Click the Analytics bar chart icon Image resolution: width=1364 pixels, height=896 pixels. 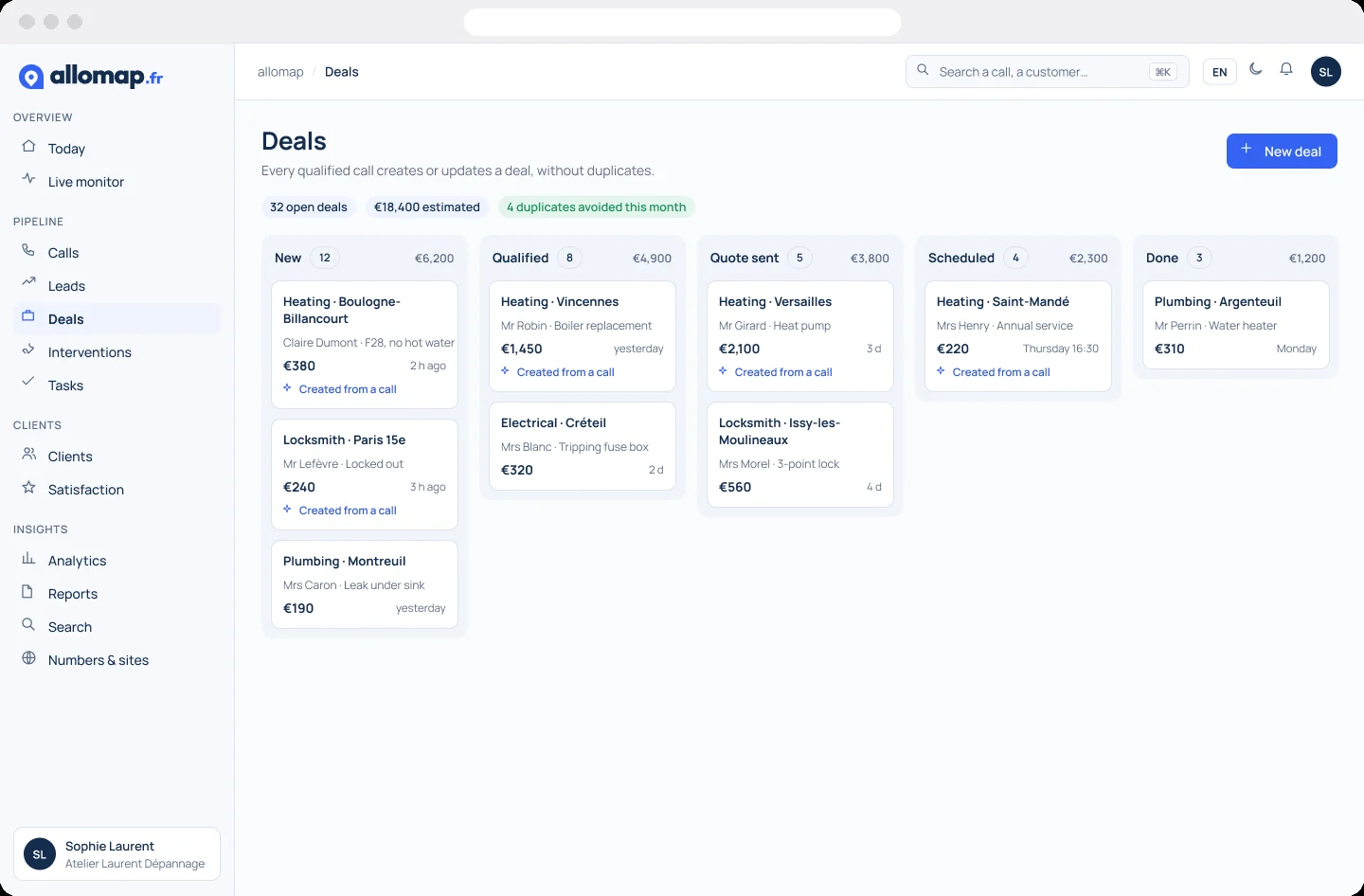click(x=28, y=559)
